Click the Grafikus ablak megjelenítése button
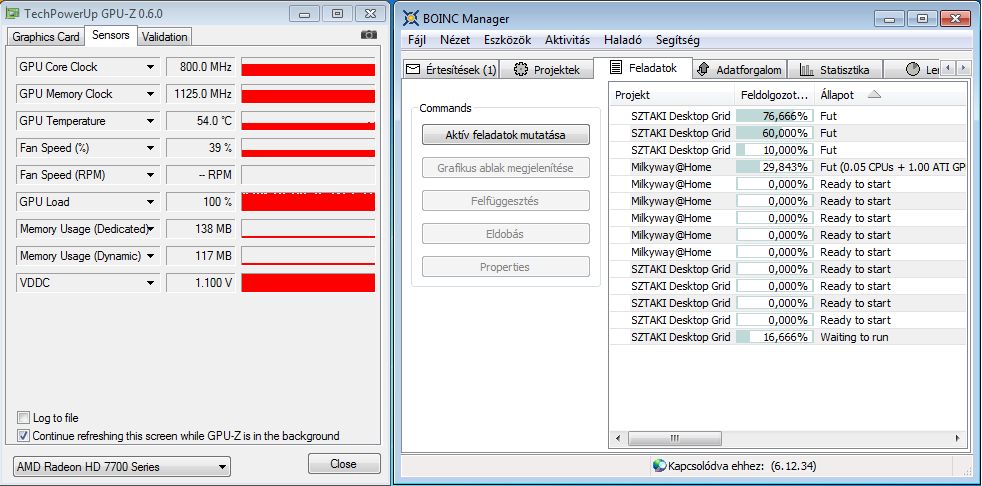This screenshot has width=982, height=486. [x=505, y=168]
